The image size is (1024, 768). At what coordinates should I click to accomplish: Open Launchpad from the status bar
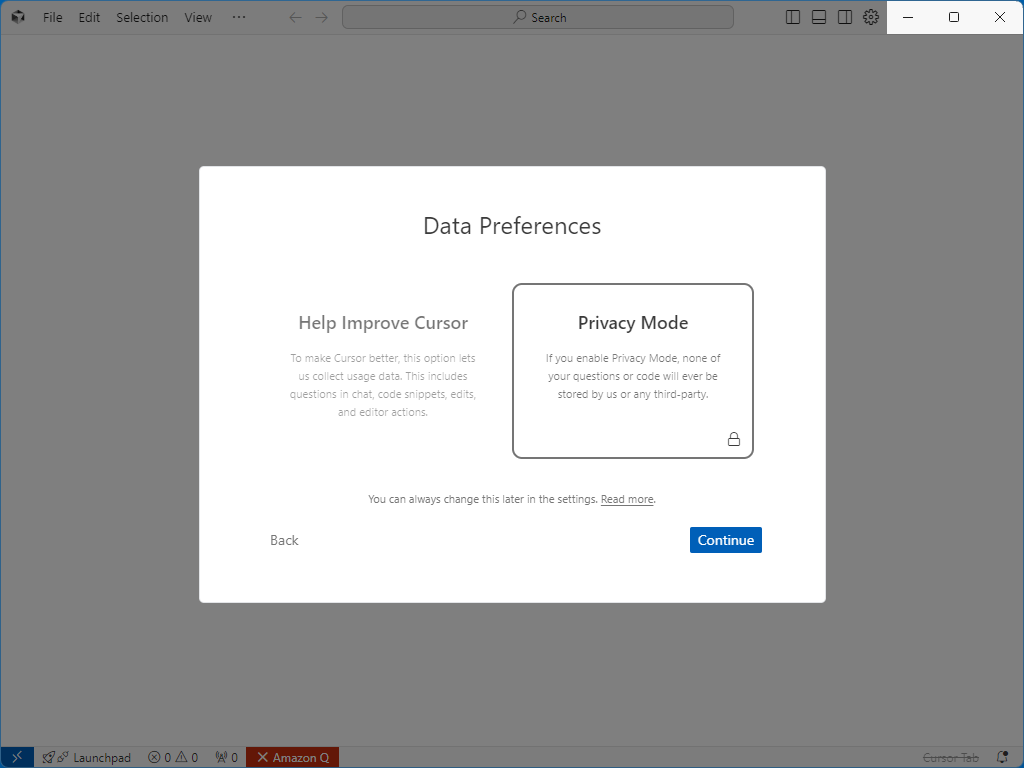click(x=87, y=757)
